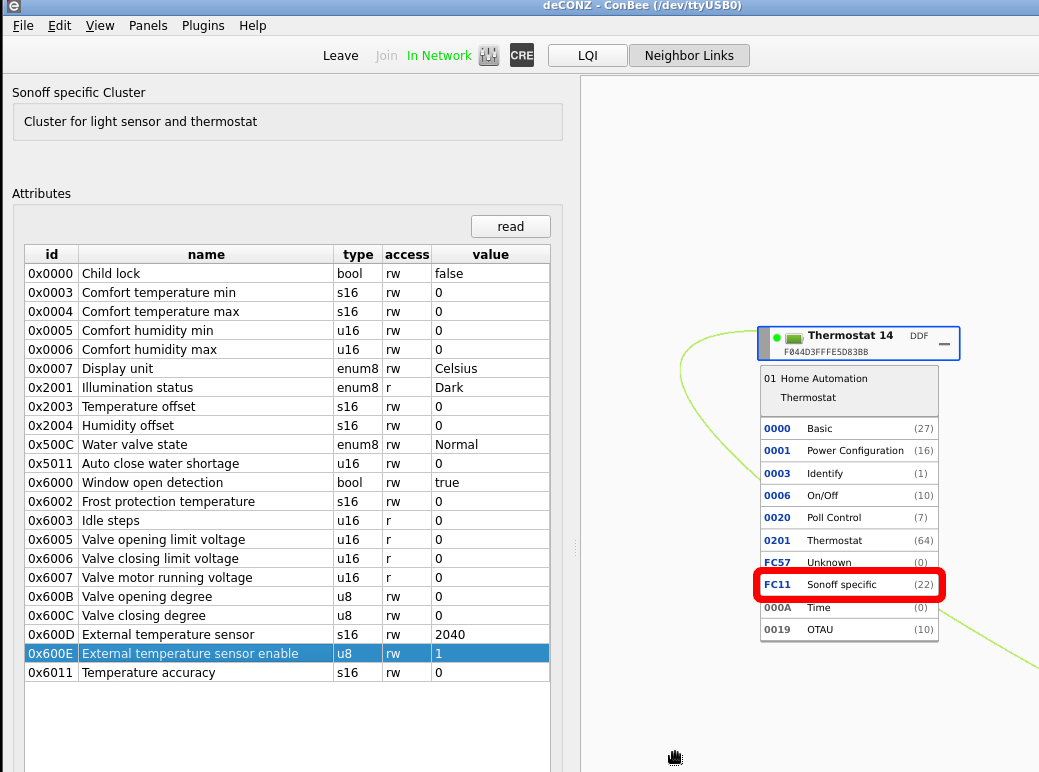Click the Dark value cell
The width and height of the screenshot is (1039, 772).
click(x=490, y=388)
